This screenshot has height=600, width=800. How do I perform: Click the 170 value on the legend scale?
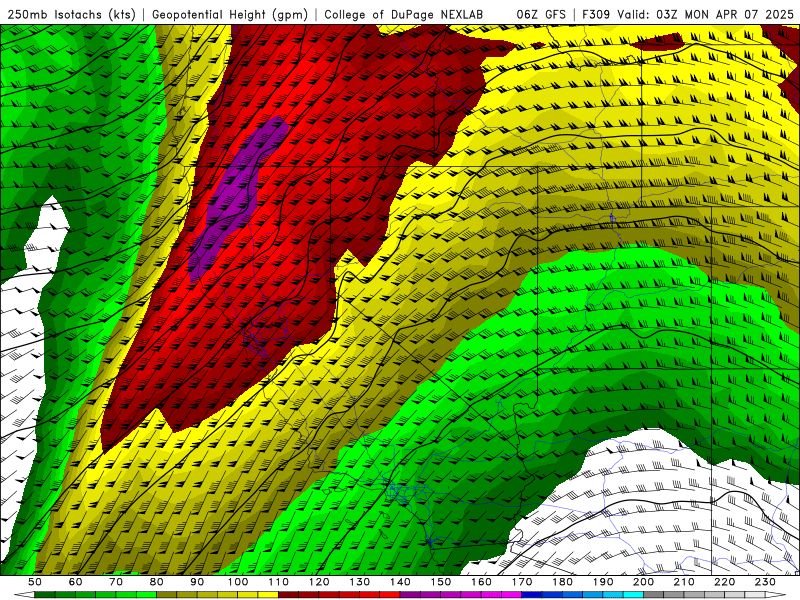click(522, 582)
